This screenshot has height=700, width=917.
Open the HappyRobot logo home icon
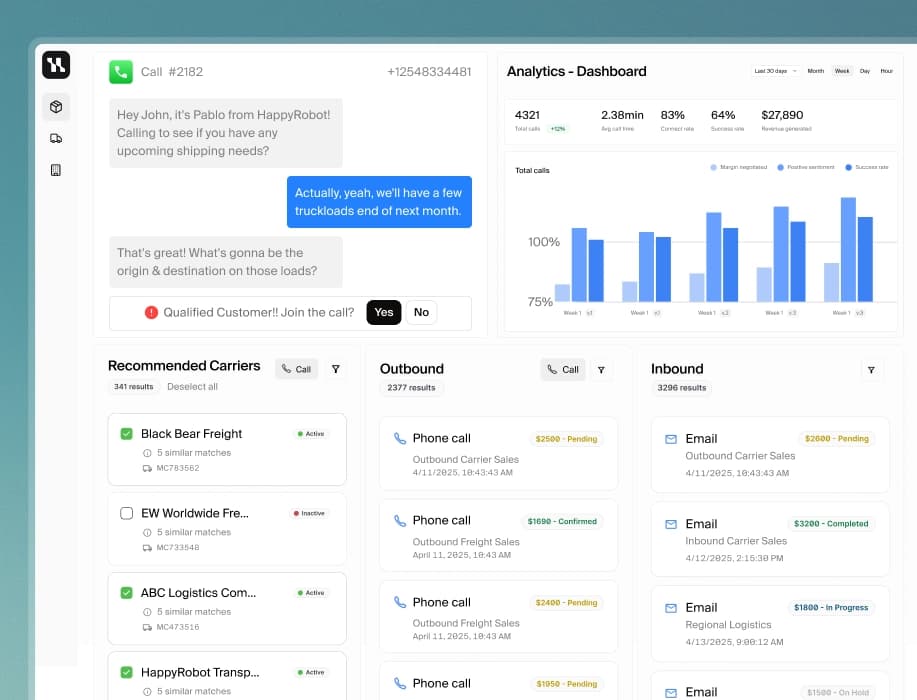click(x=56, y=65)
